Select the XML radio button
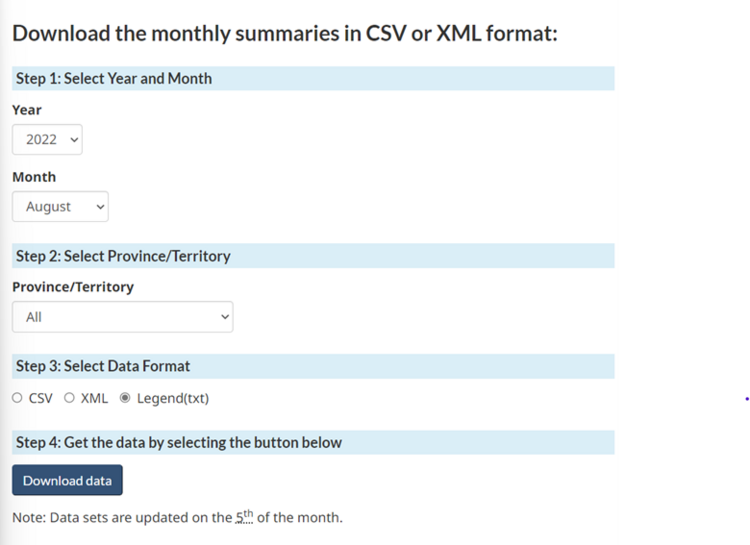Image resolution: width=750 pixels, height=545 pixels. tap(69, 398)
